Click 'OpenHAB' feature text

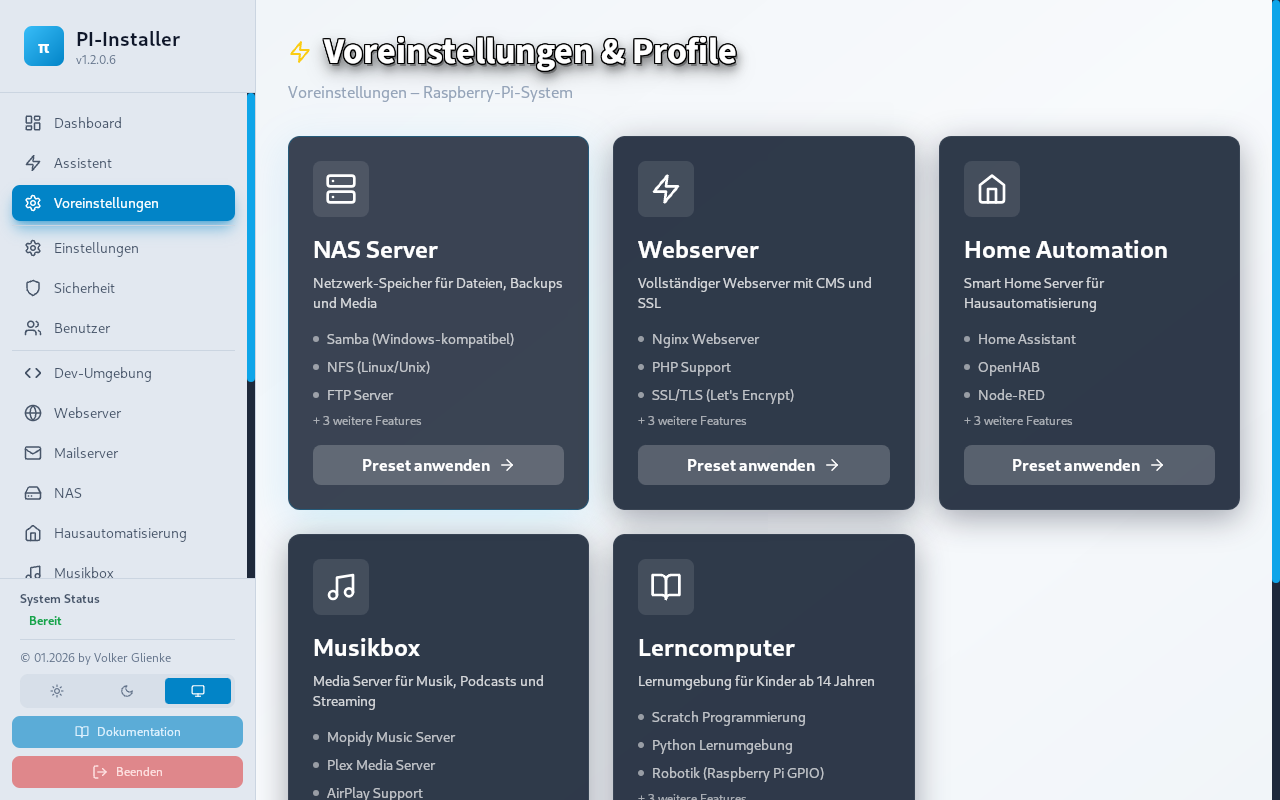(x=1009, y=367)
